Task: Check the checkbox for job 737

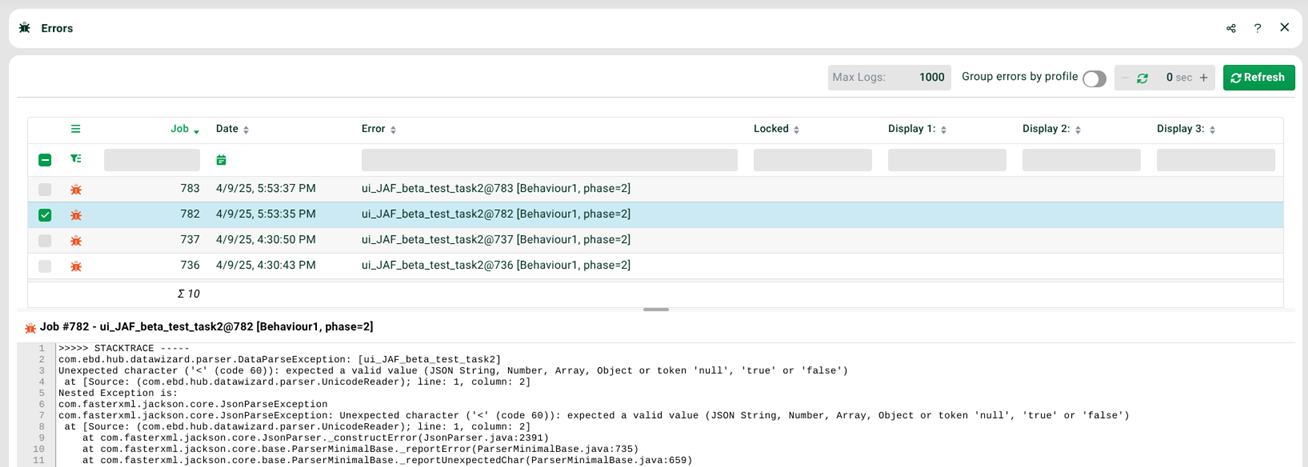Action: click(45, 241)
